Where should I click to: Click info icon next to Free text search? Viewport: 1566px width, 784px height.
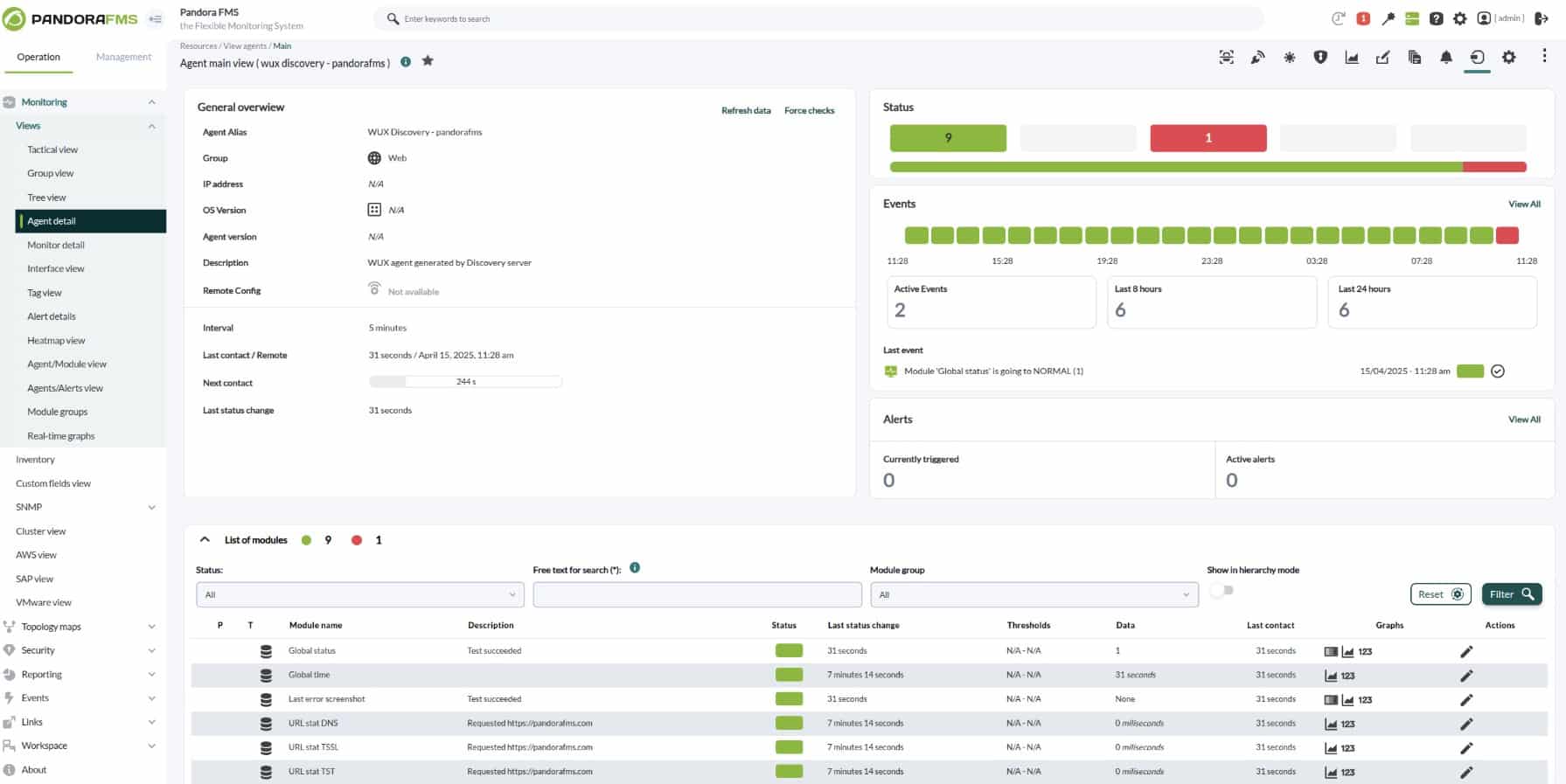coord(635,568)
